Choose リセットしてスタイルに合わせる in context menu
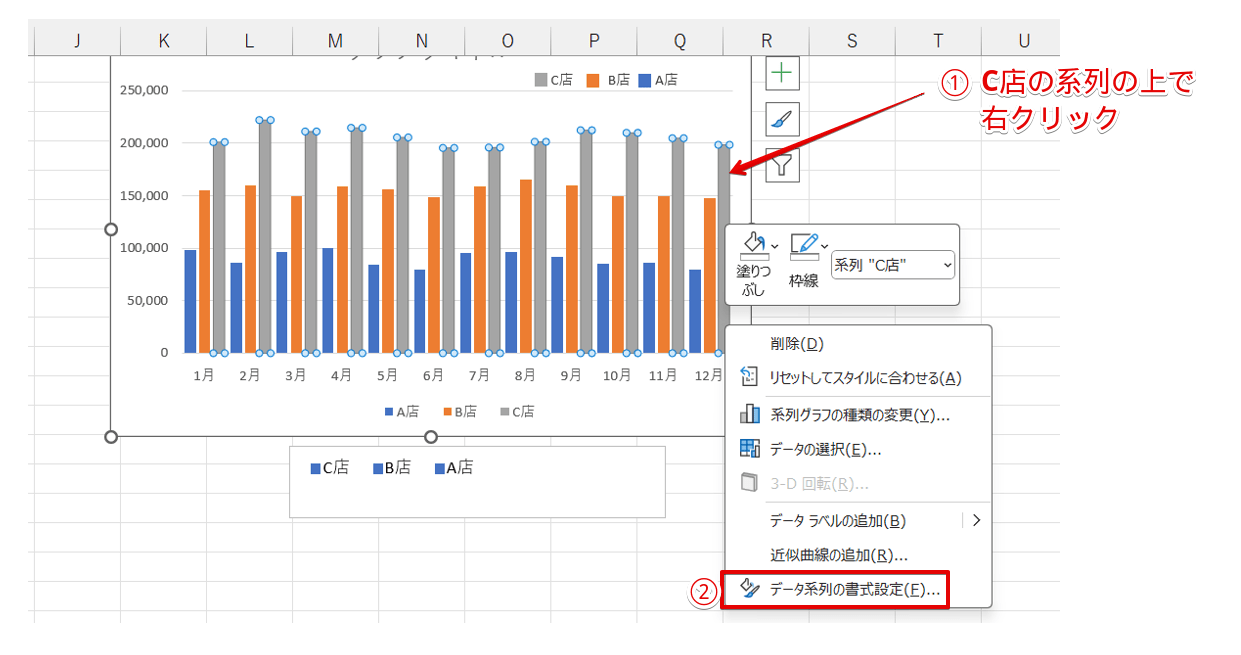 coord(864,378)
